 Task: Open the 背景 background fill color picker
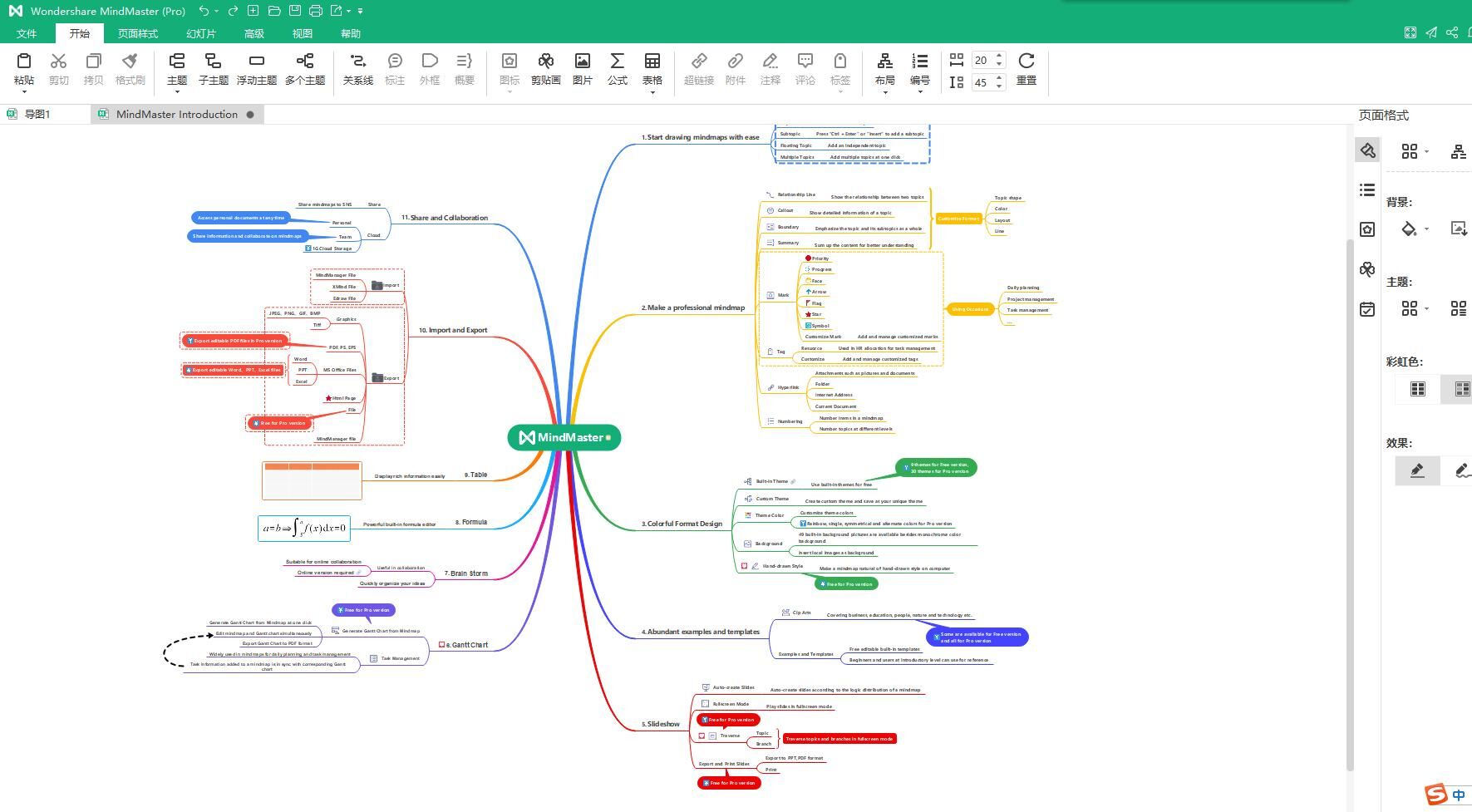[x=1409, y=229]
